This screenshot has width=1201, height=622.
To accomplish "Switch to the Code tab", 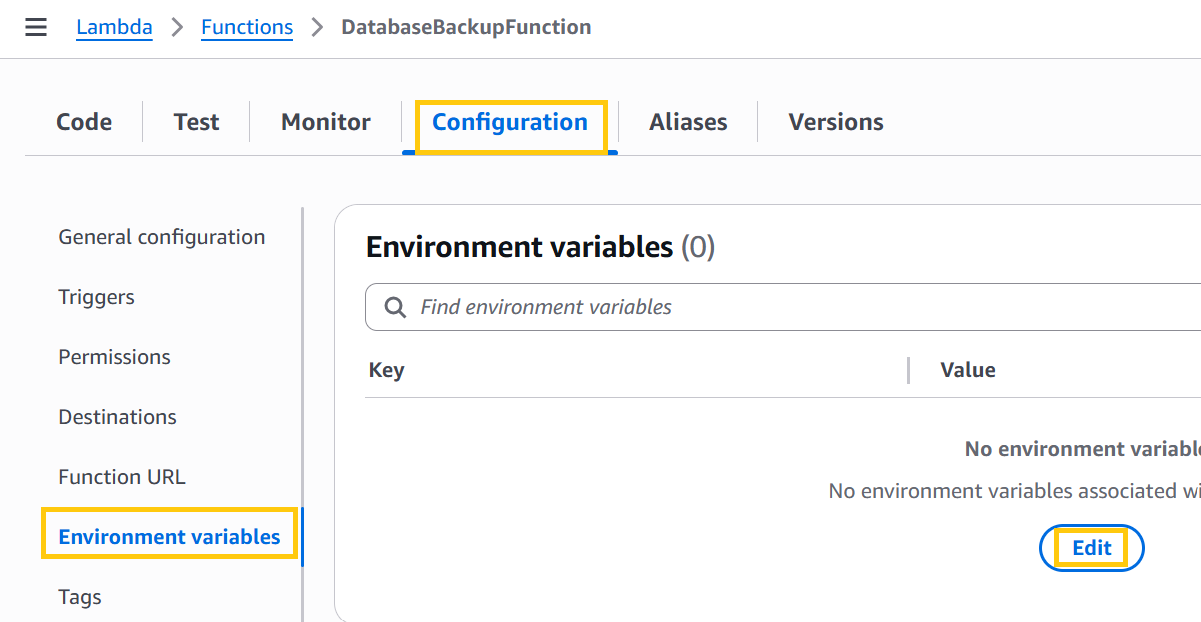I will [84, 122].
